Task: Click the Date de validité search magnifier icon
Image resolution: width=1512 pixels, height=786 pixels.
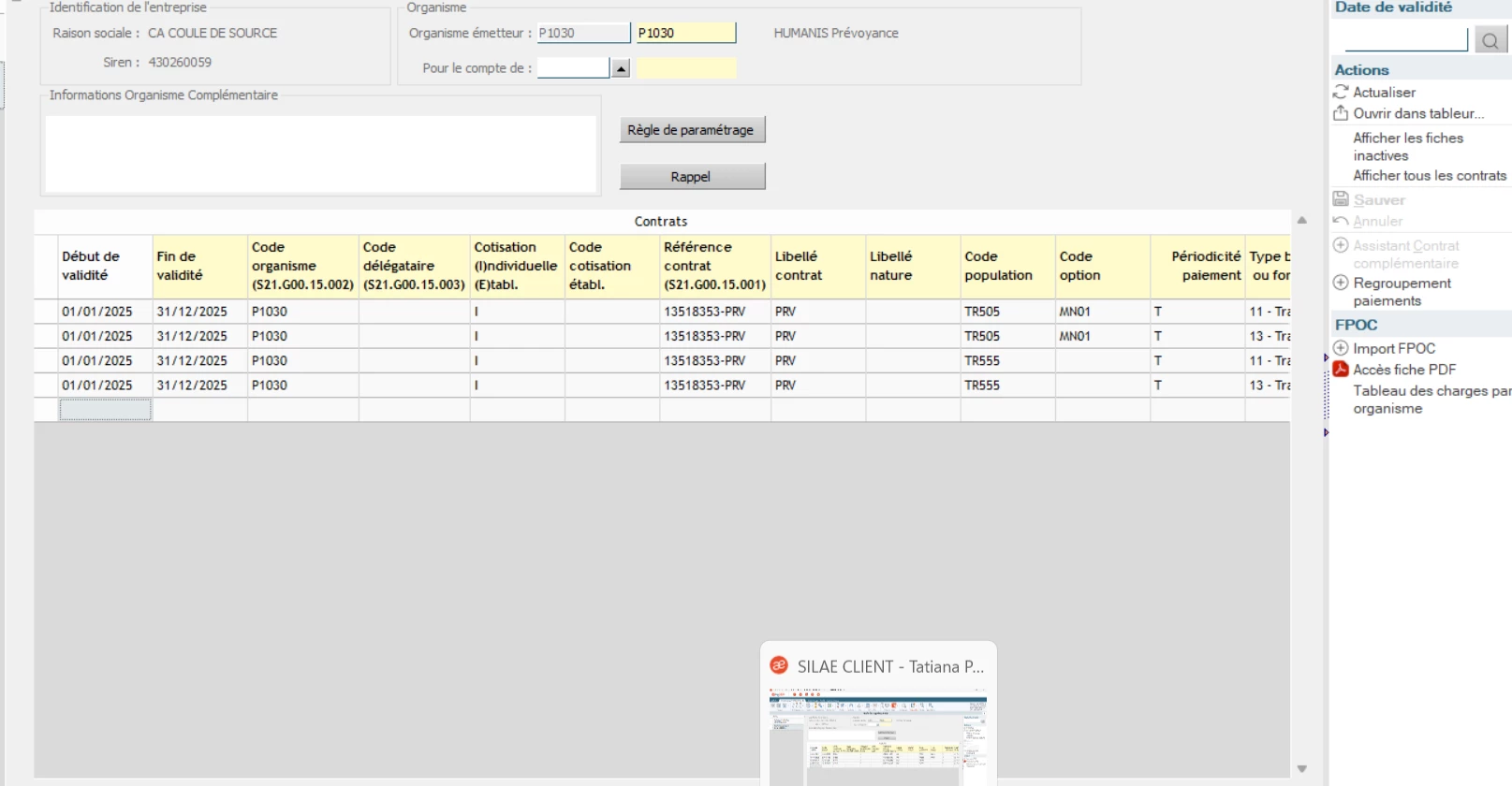Action: pyautogui.click(x=1490, y=40)
